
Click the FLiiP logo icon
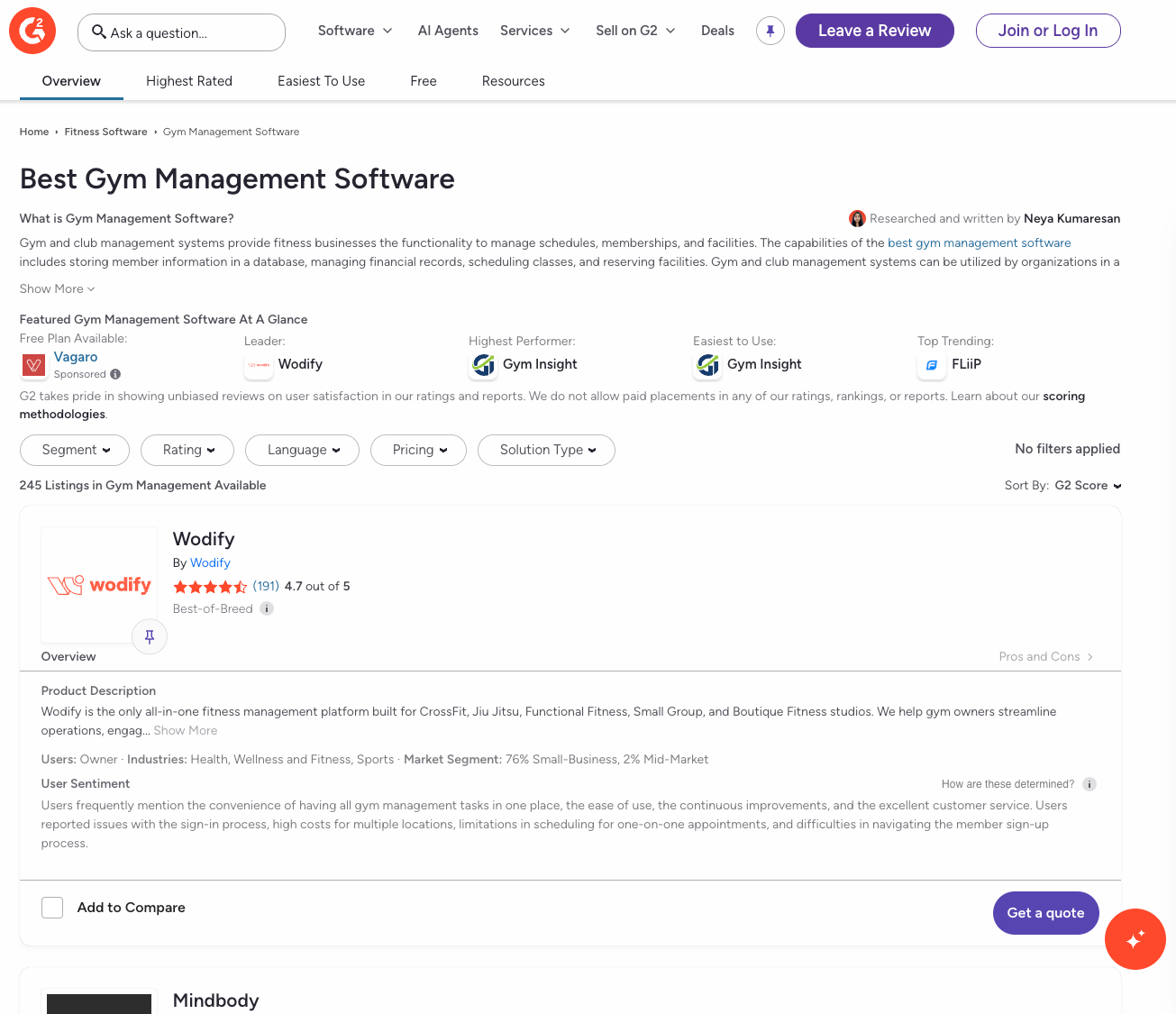point(932,365)
